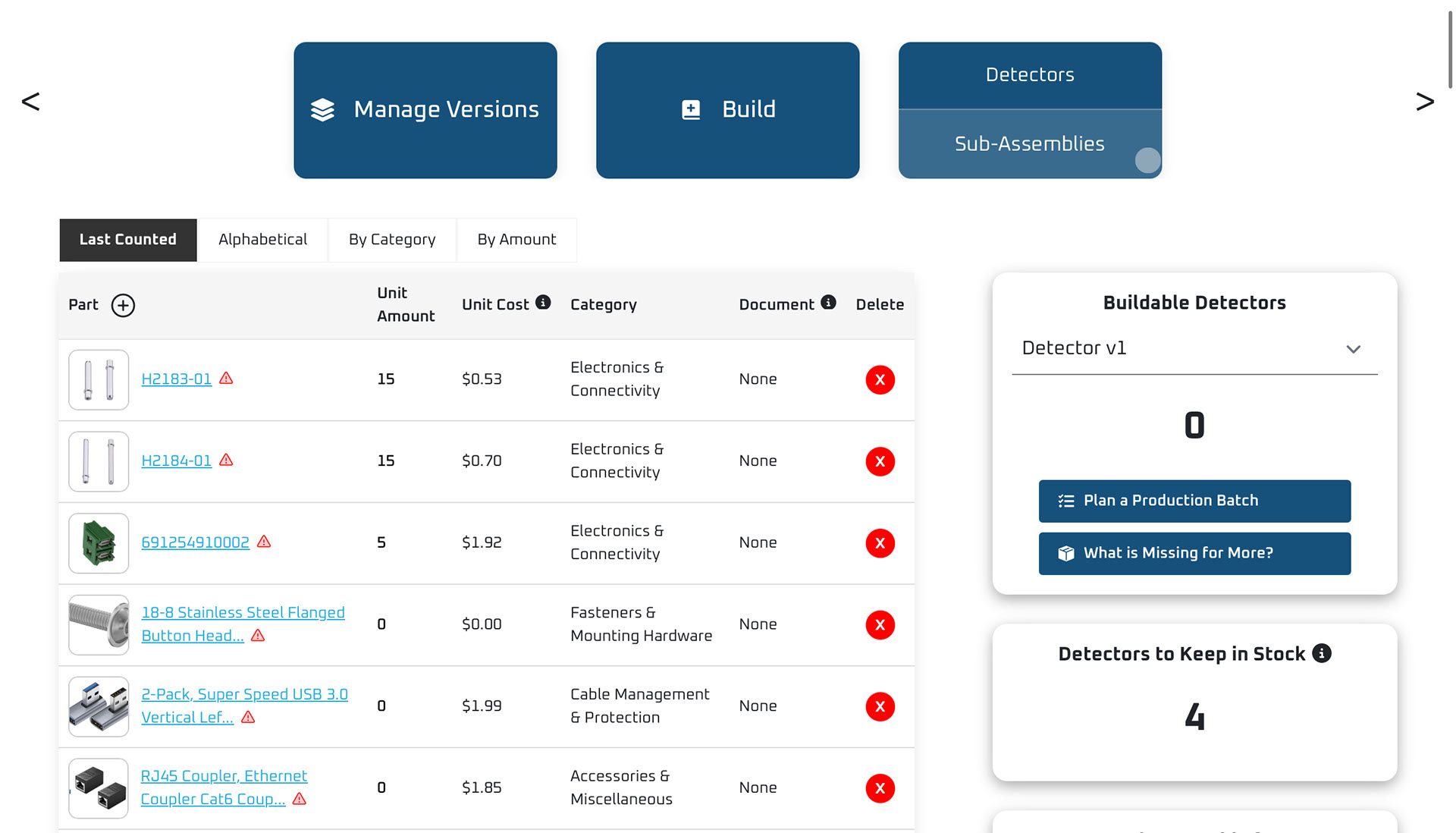This screenshot has width=1456, height=833.
Task: Click Detectors to Keep in Stock info icon
Action: click(x=1322, y=653)
